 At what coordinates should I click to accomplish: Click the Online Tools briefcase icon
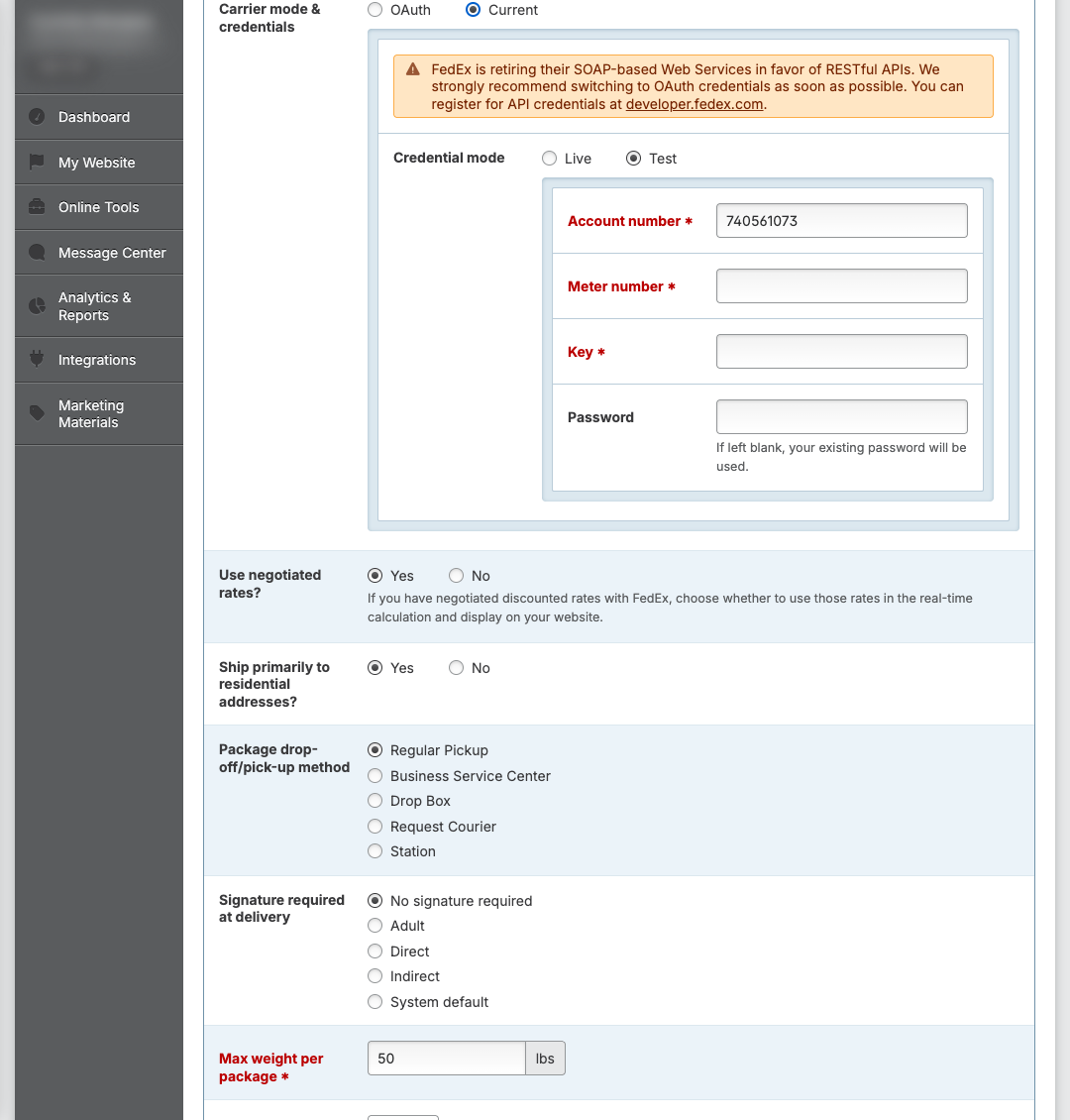pos(37,206)
